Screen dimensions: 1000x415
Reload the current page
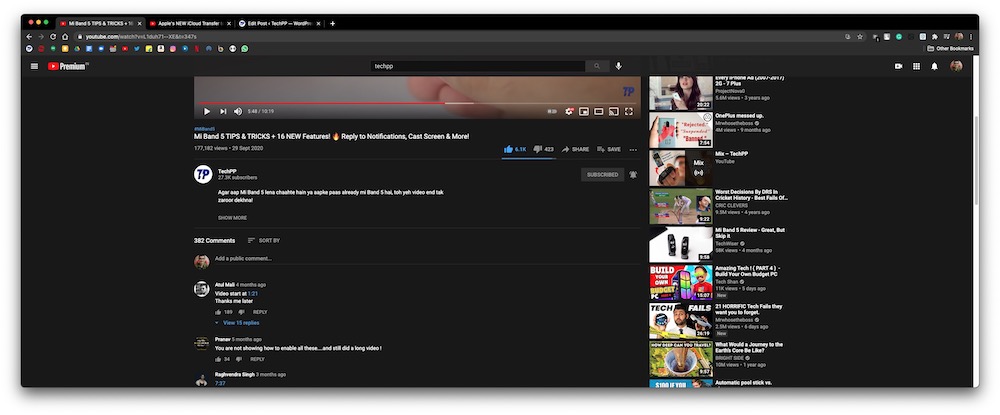coord(53,37)
